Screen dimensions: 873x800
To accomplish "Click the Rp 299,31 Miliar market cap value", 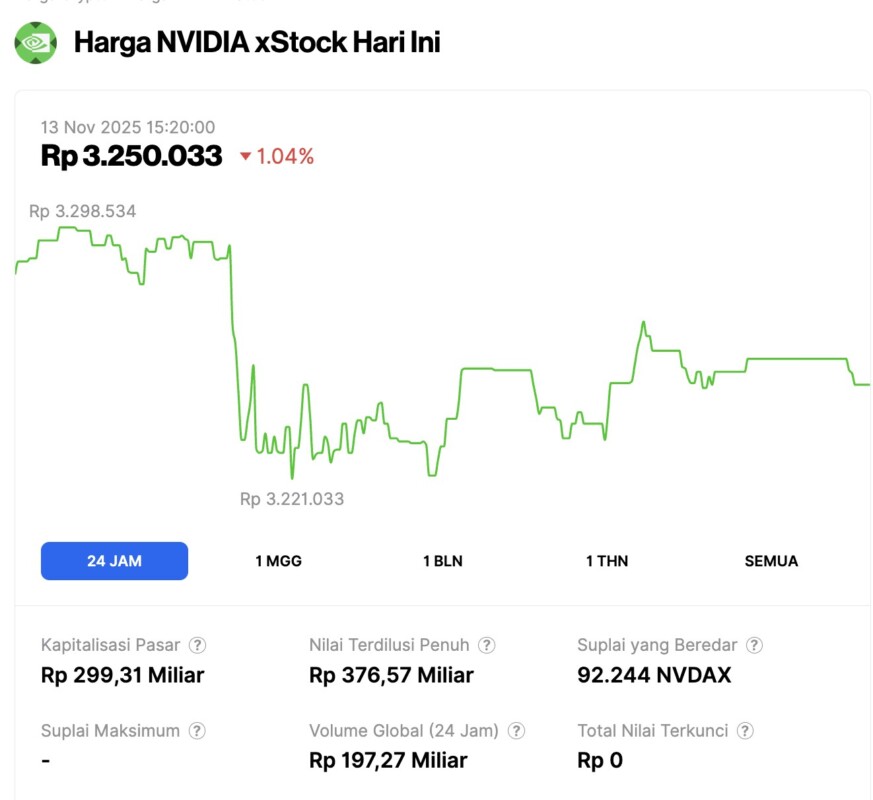I will pyautogui.click(x=122, y=675).
